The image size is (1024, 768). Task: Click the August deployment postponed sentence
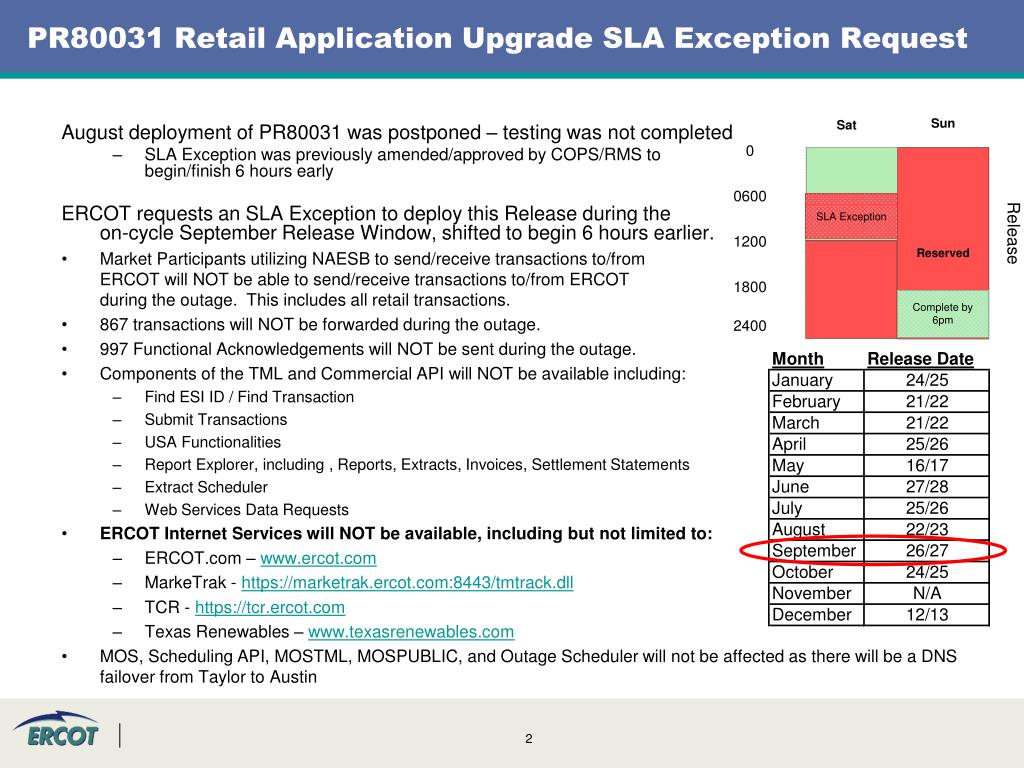(396, 133)
